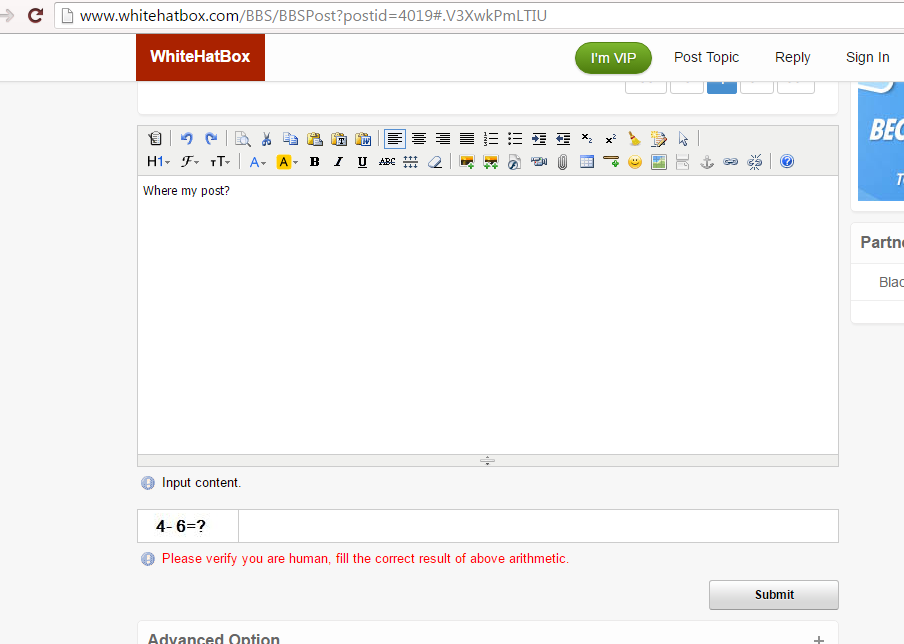The width and height of the screenshot is (904, 644).
Task: Open Sign In from top navigation
Action: 867,57
